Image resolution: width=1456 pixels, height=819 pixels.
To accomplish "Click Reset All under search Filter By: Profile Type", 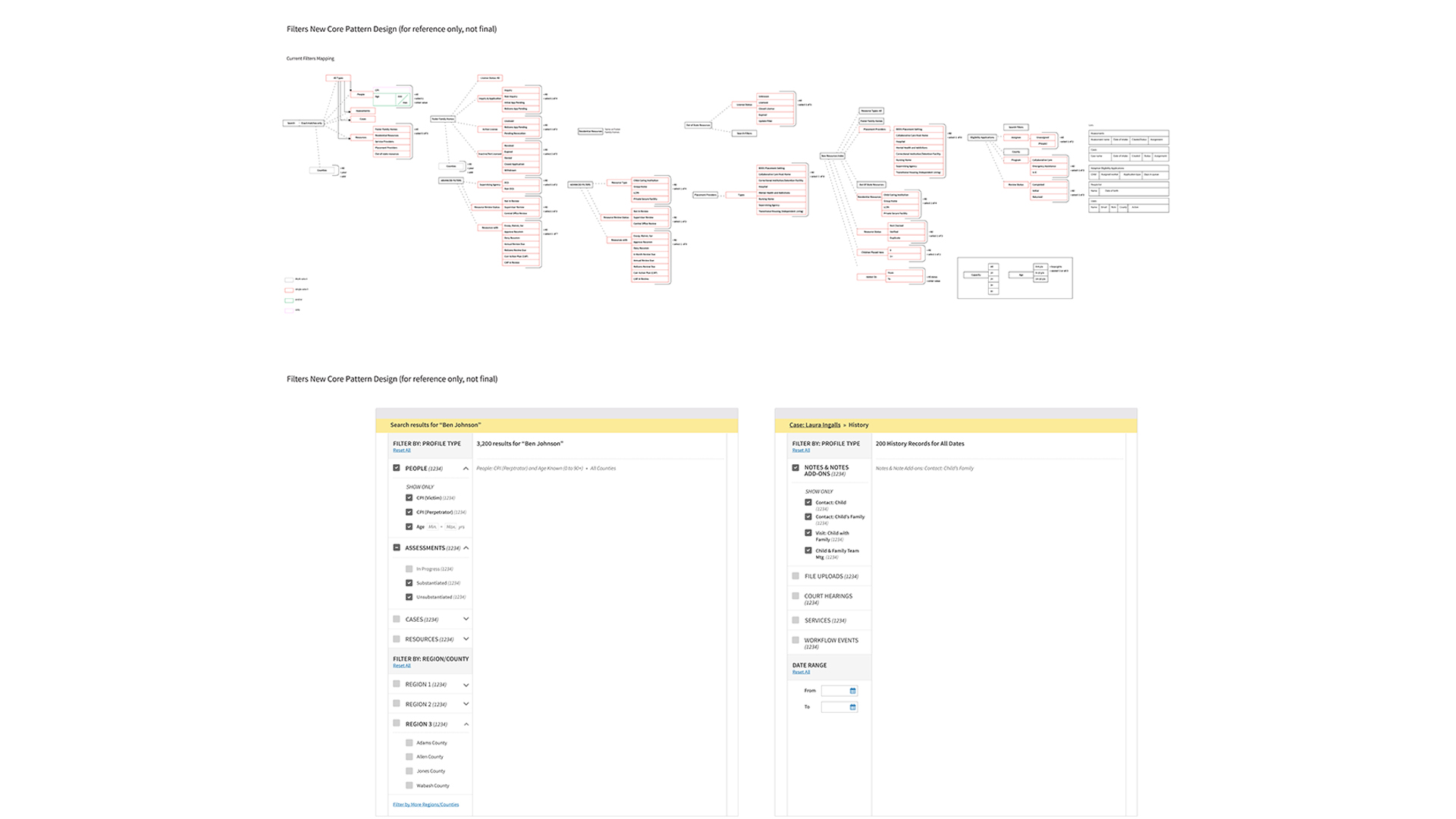I will [402, 450].
